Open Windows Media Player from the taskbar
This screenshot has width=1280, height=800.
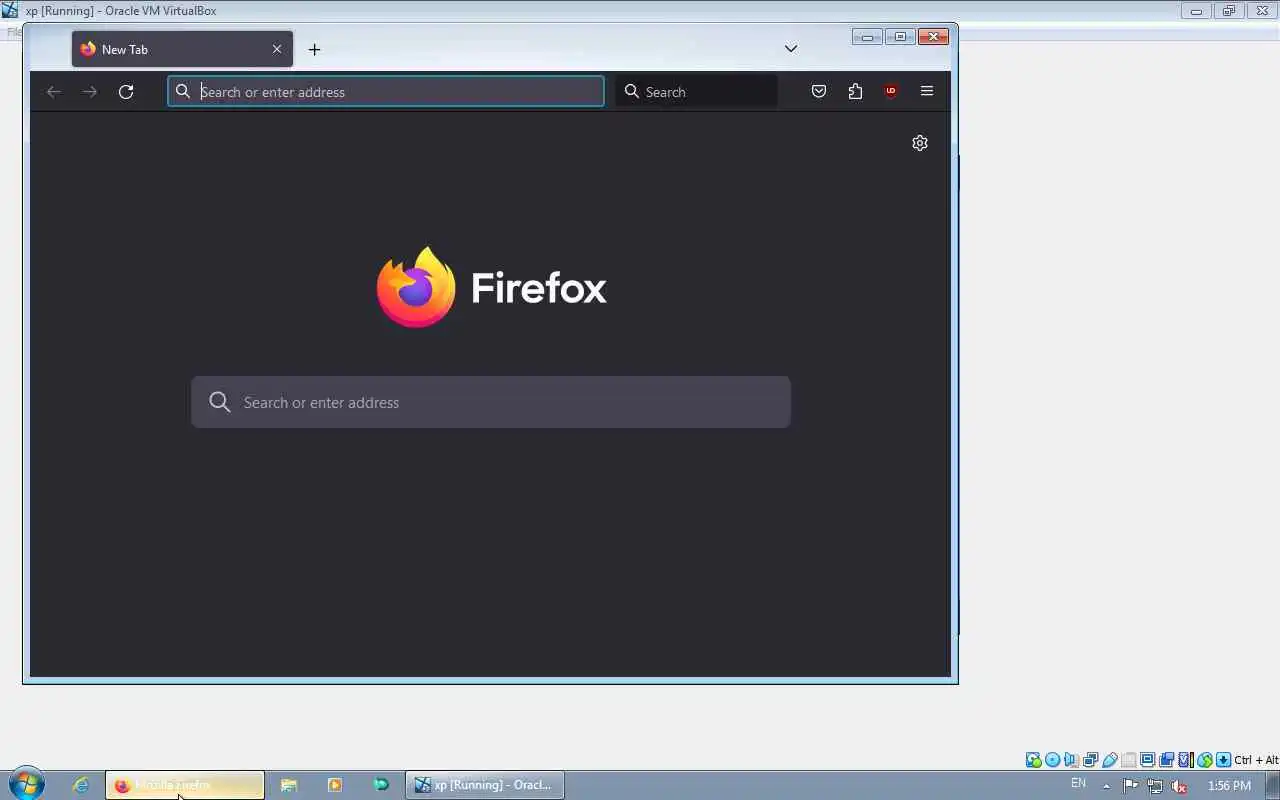tap(335, 785)
